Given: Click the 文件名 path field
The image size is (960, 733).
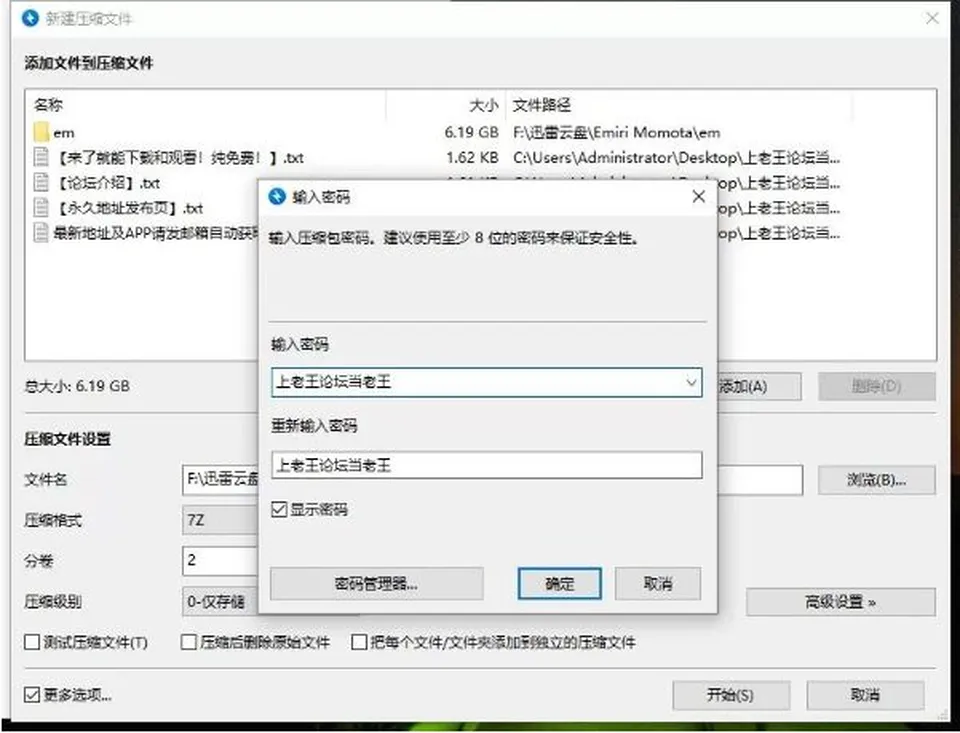Looking at the screenshot, I should pos(220,479).
